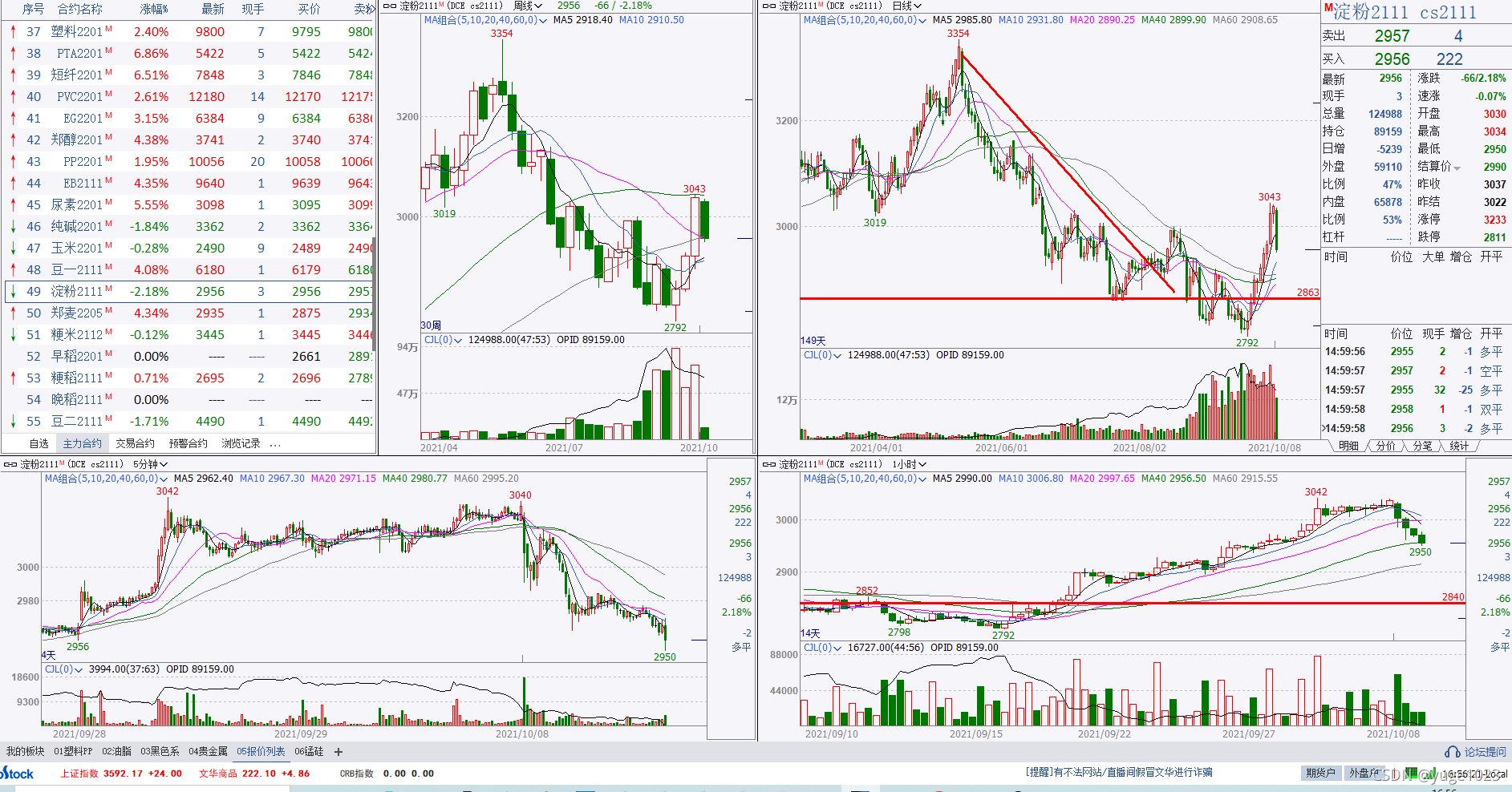Screen dimensions: 1512x792
Task: Select EB2111 contract row
Action: [189, 184]
